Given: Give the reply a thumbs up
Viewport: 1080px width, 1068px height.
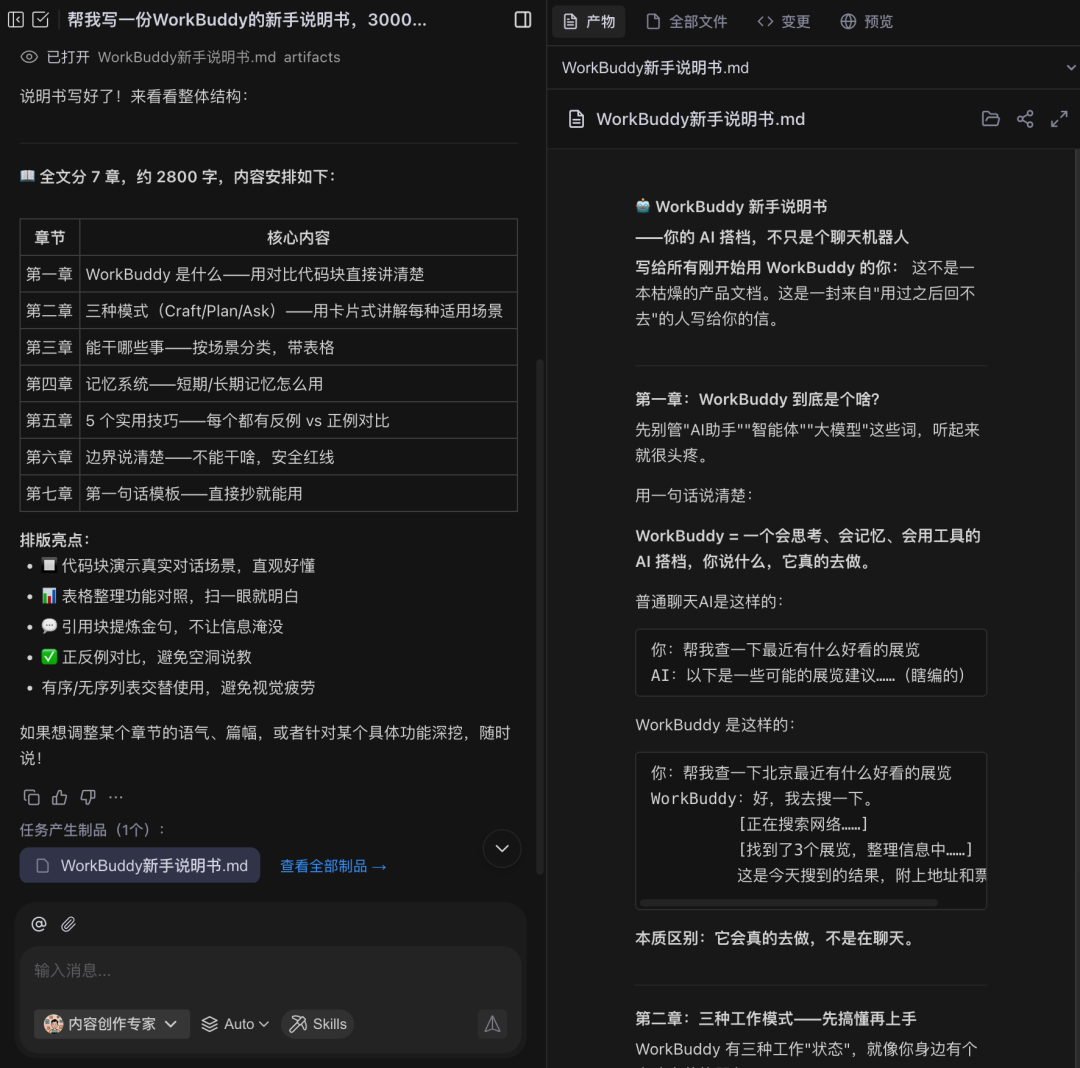Looking at the screenshot, I should click(x=61, y=797).
